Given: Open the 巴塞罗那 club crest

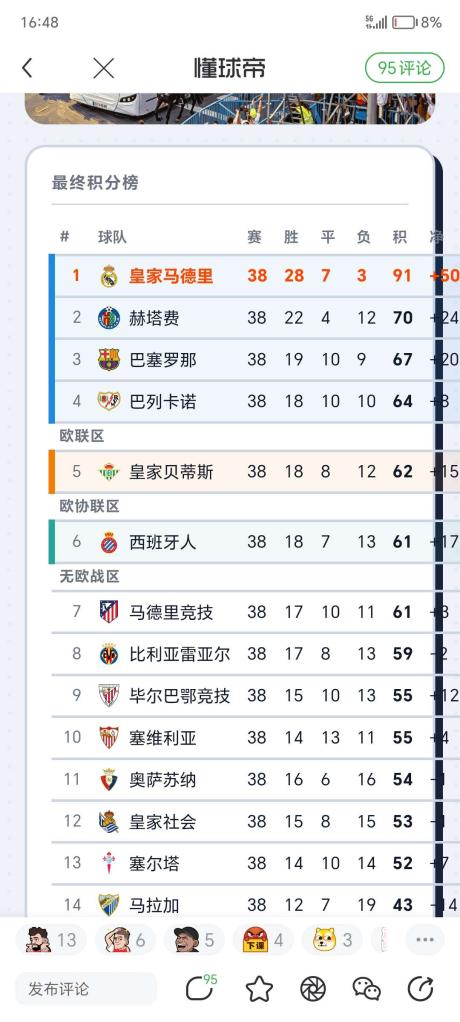Looking at the screenshot, I should point(109,360).
